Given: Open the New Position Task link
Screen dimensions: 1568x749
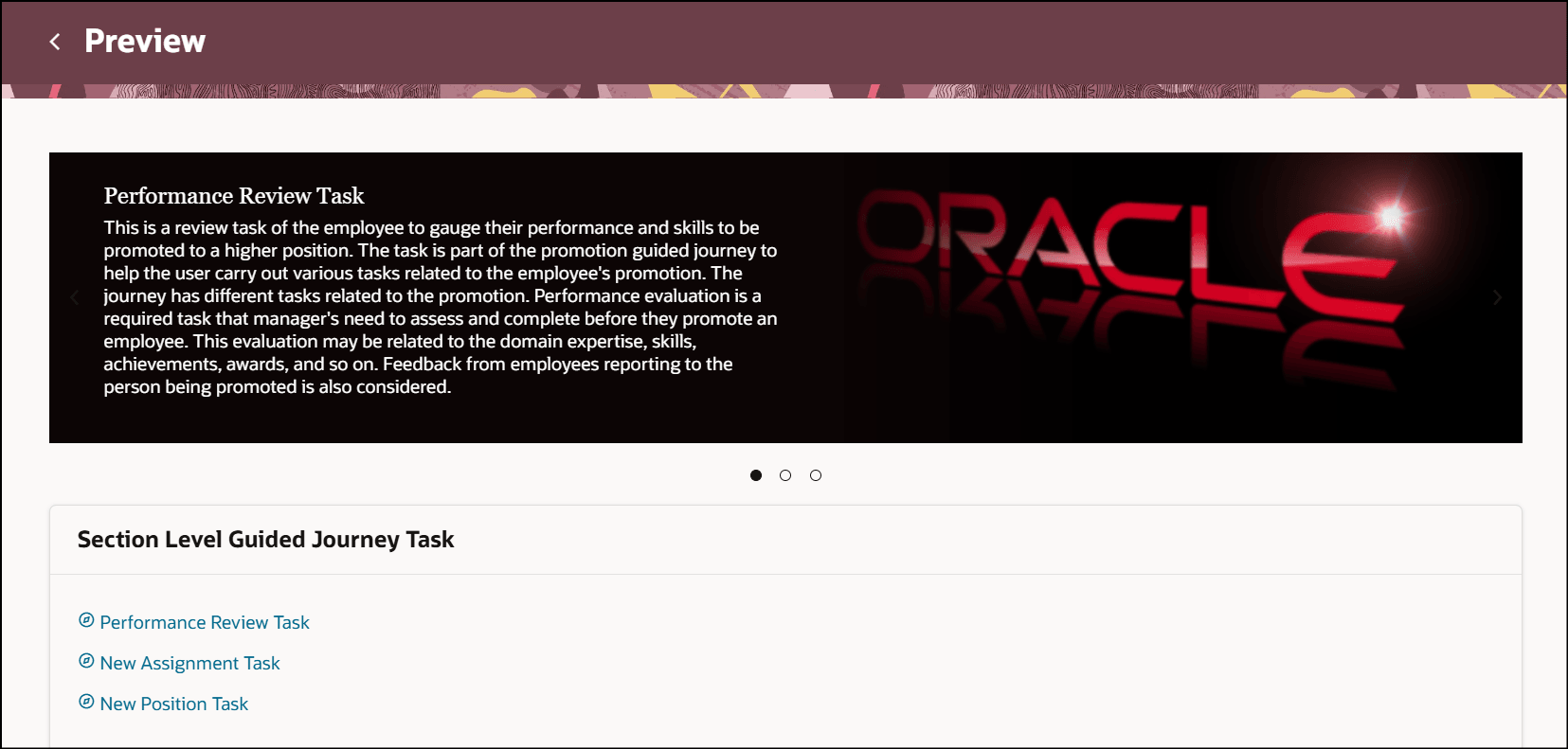Looking at the screenshot, I should pos(174,704).
